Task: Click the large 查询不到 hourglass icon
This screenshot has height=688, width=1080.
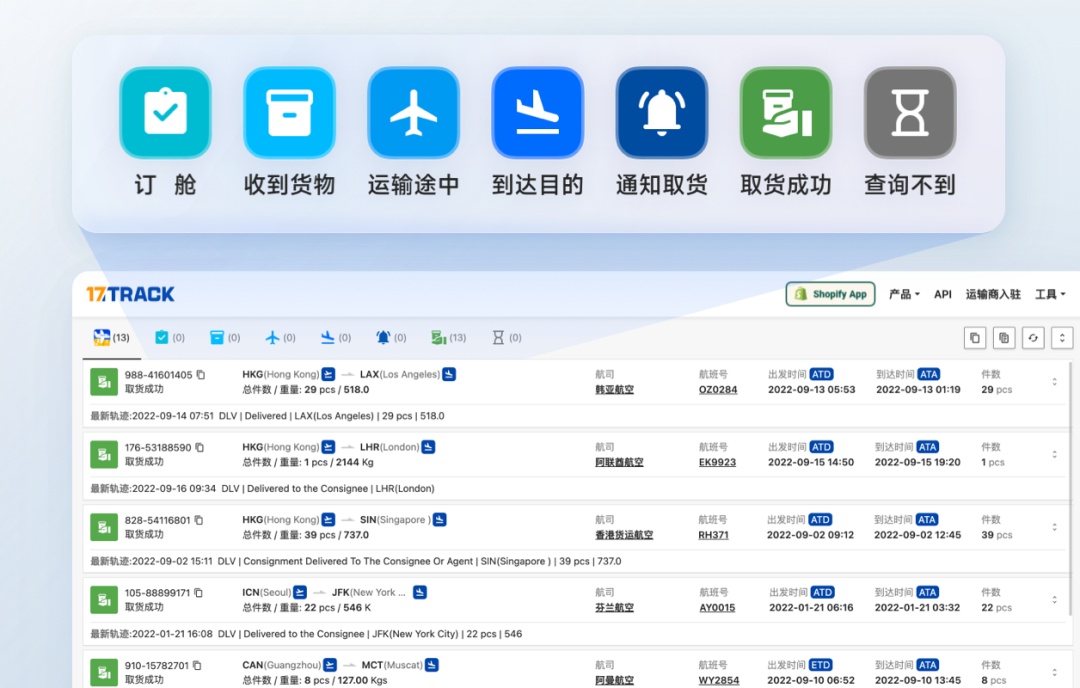Action: click(910, 112)
